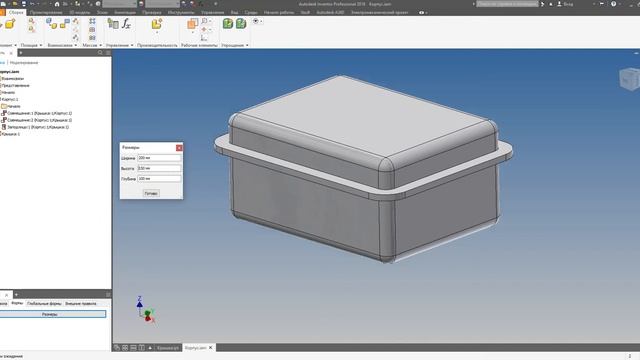Click the help search field in title bar
Screen dimensions: 640x360
click(507, 4)
